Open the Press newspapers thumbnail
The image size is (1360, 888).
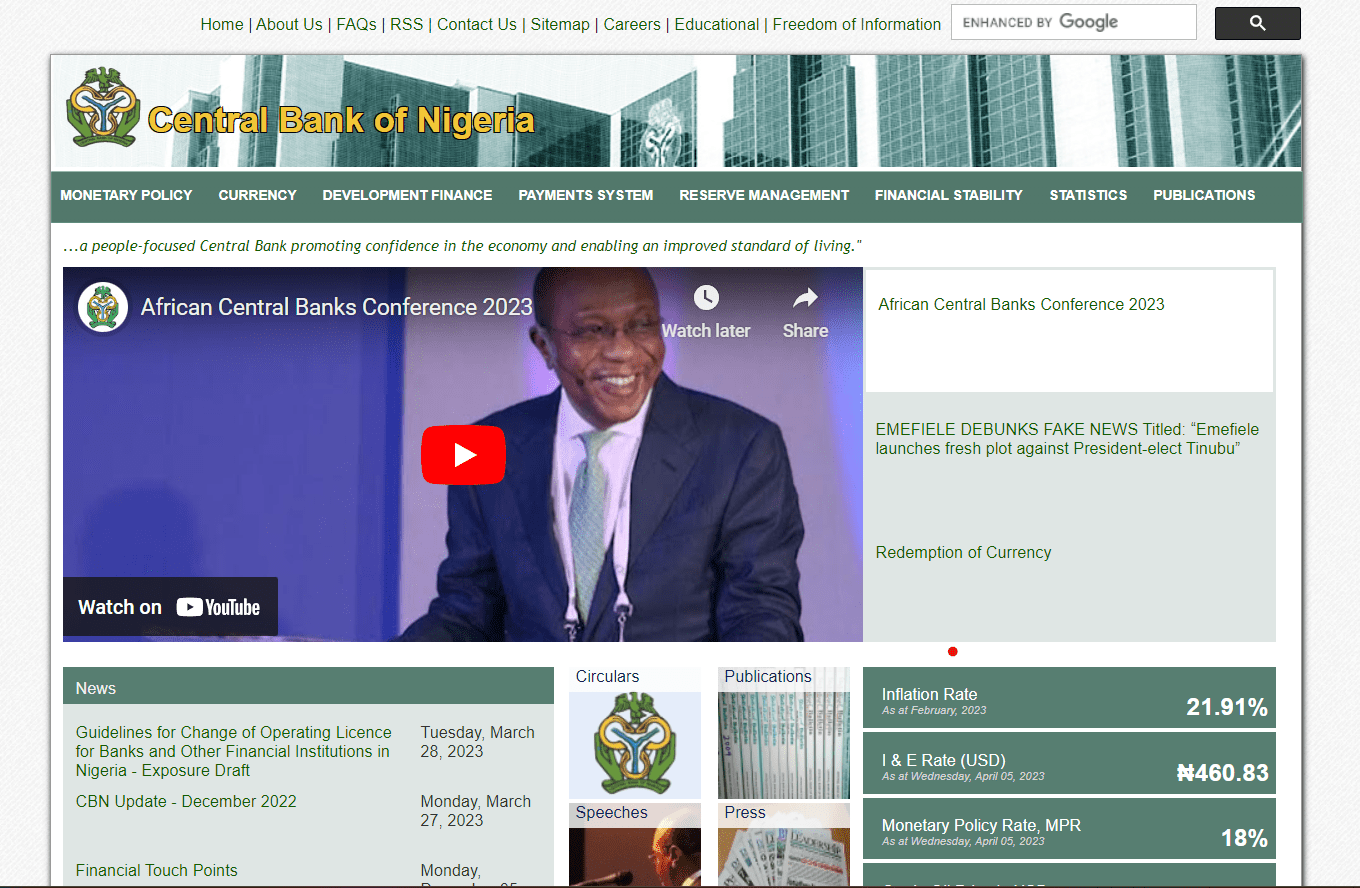point(784,845)
